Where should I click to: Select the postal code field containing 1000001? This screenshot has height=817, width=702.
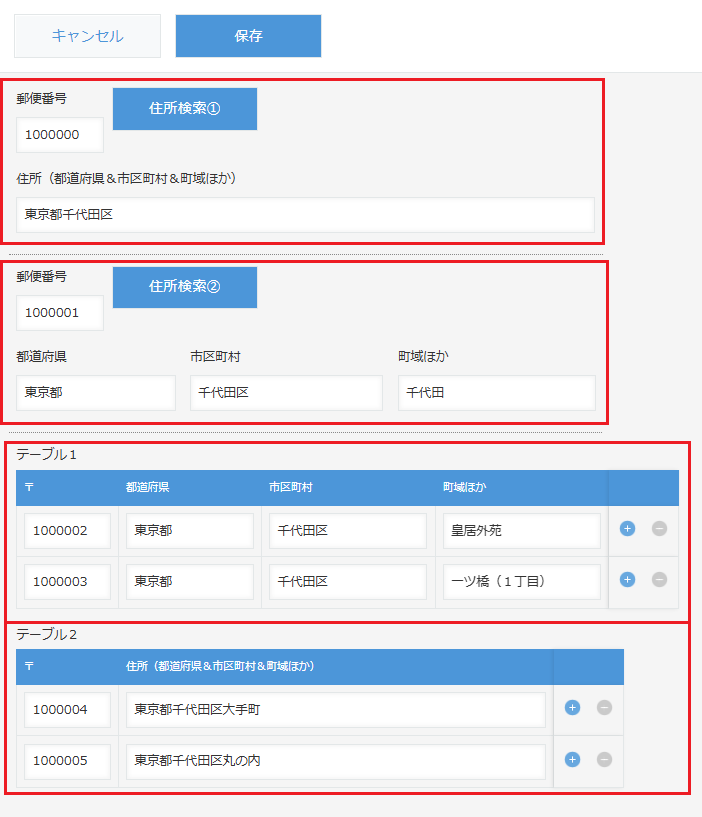point(60,313)
